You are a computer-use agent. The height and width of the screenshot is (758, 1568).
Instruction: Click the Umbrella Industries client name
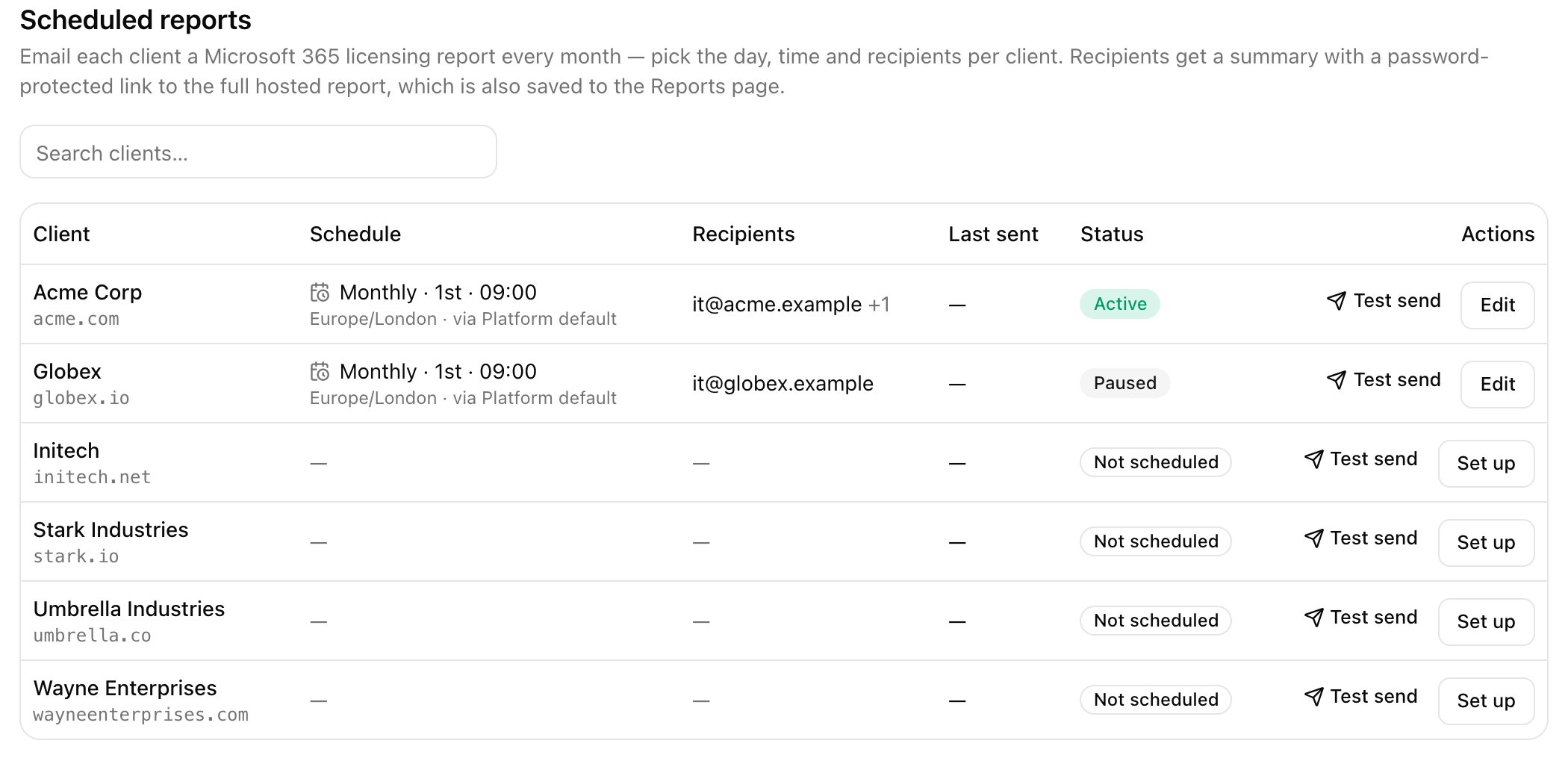click(129, 609)
